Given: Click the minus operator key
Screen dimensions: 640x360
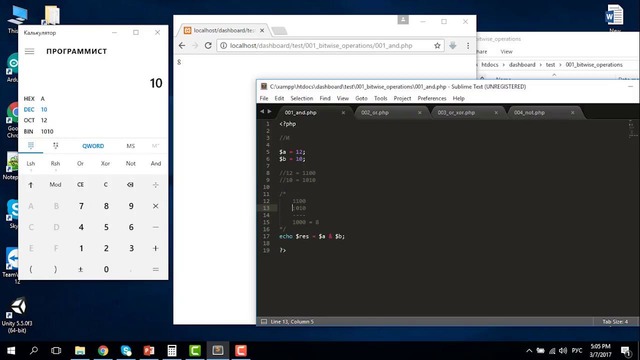Looking at the screenshot, I should [x=156, y=227].
